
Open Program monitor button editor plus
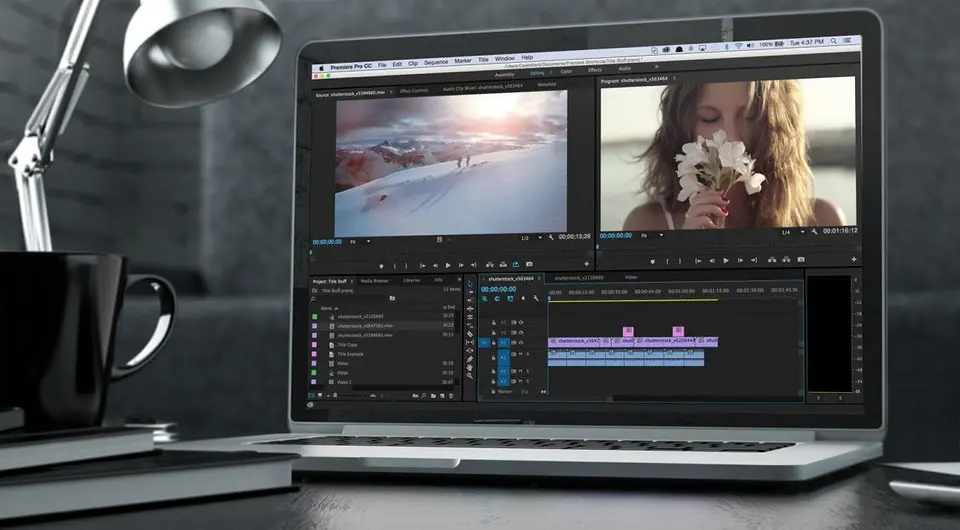point(854,259)
